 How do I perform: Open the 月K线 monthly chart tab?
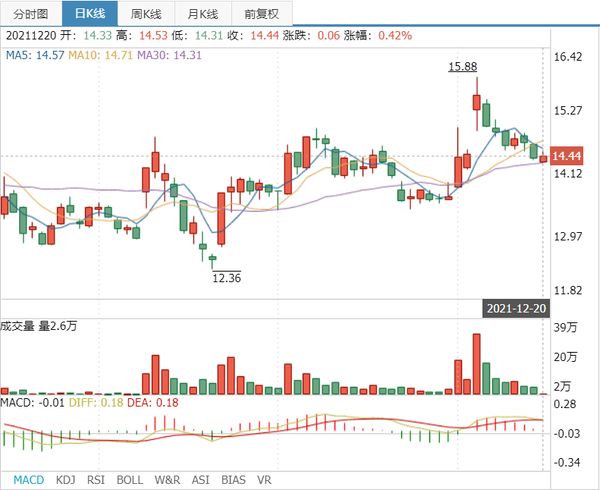click(205, 13)
